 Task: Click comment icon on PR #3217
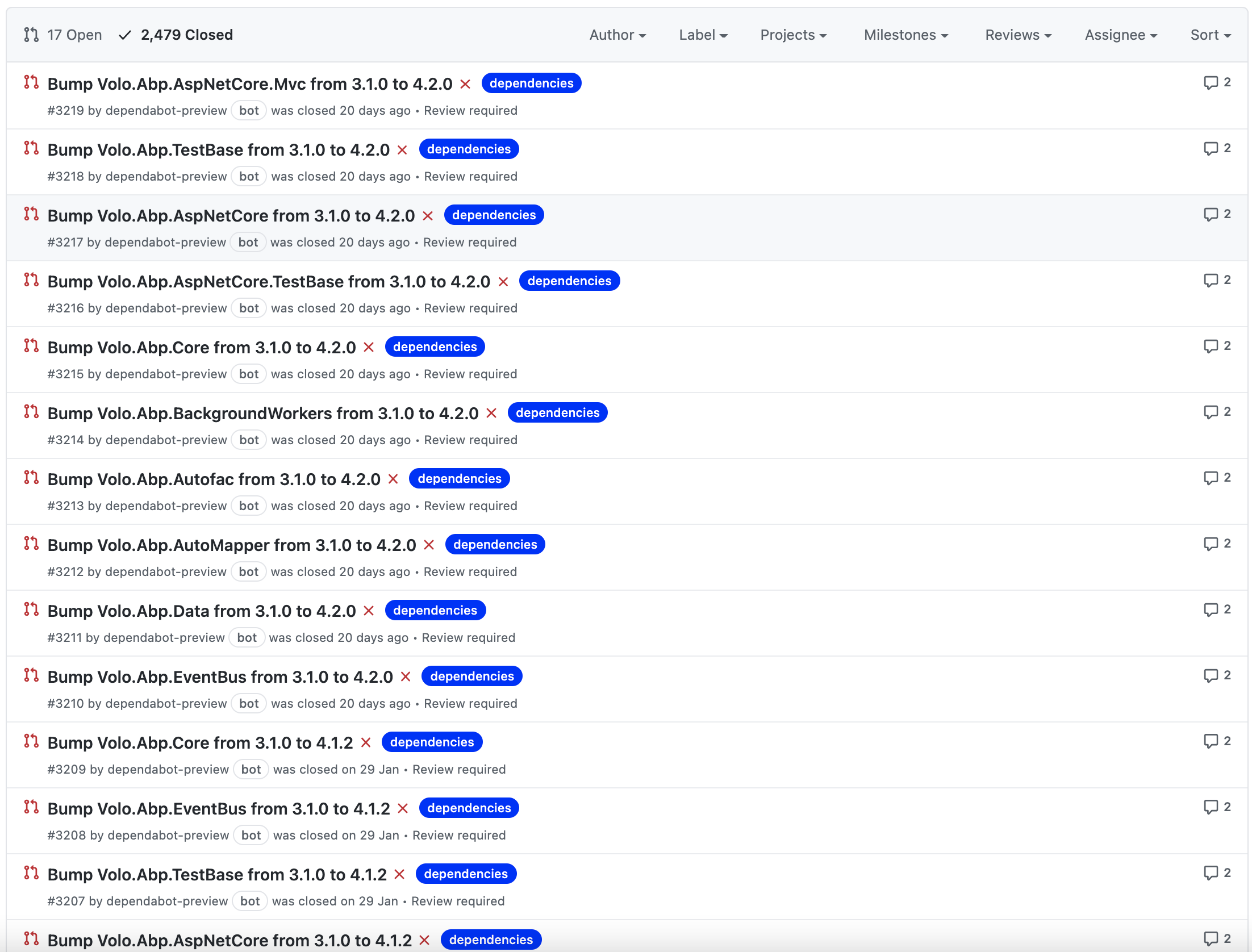pos(1211,214)
